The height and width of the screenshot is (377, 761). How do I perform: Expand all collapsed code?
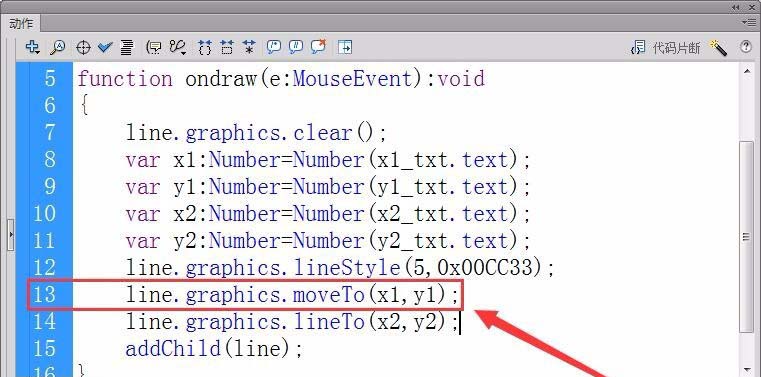click(249, 47)
